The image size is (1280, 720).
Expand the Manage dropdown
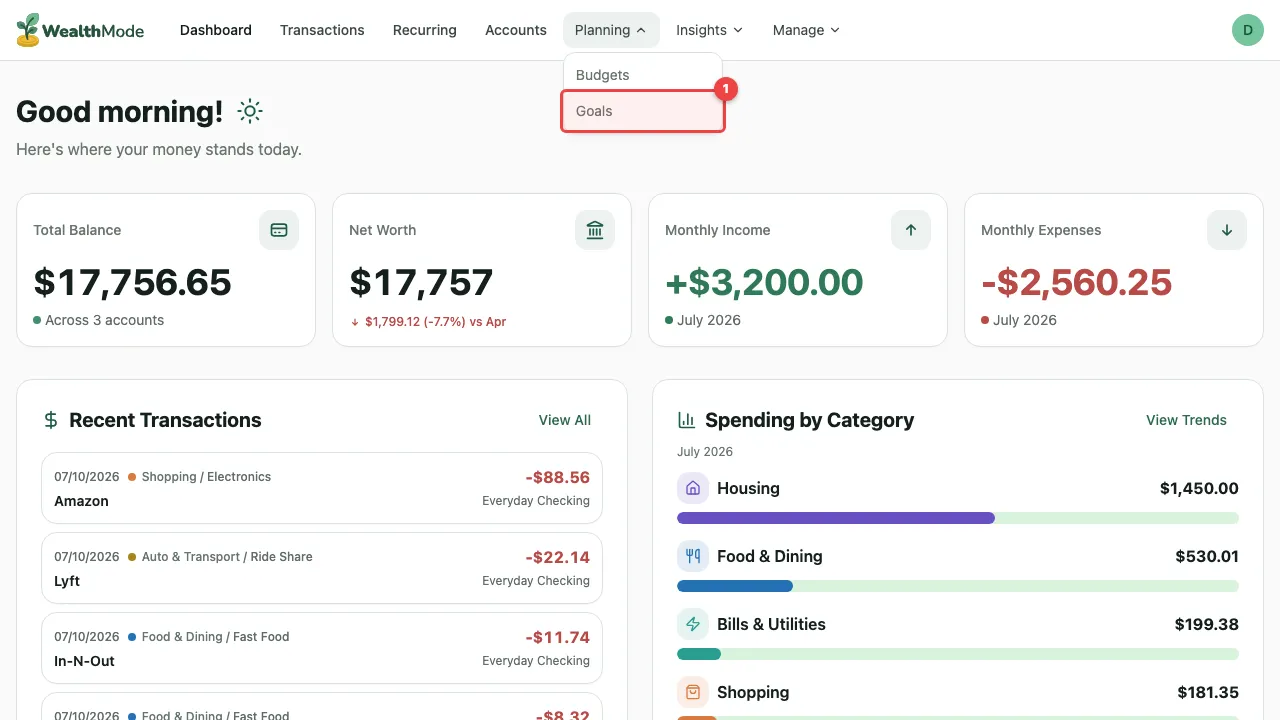pos(806,30)
